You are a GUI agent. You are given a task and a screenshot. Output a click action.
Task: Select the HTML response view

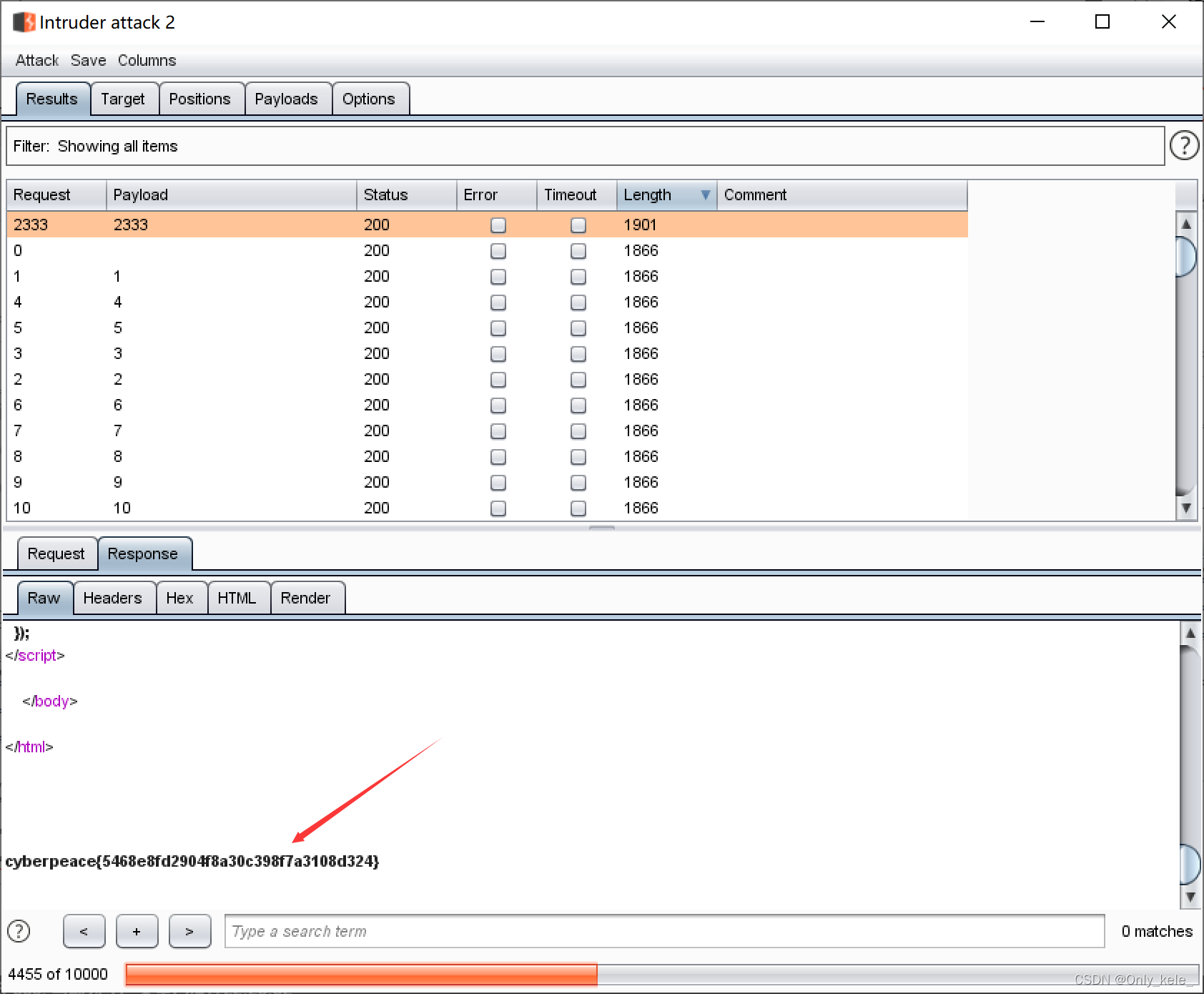click(237, 598)
